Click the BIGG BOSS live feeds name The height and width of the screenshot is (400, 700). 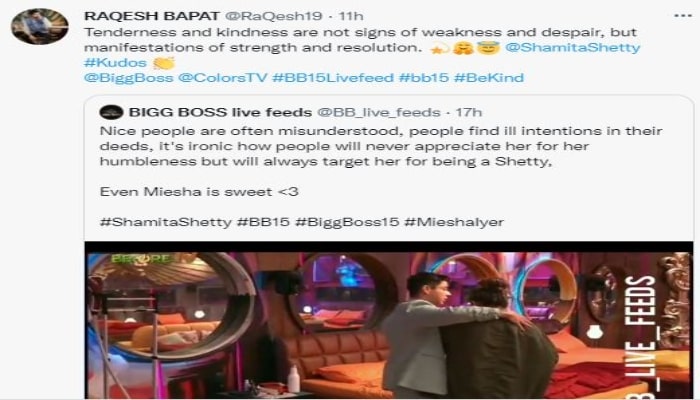coord(220,112)
